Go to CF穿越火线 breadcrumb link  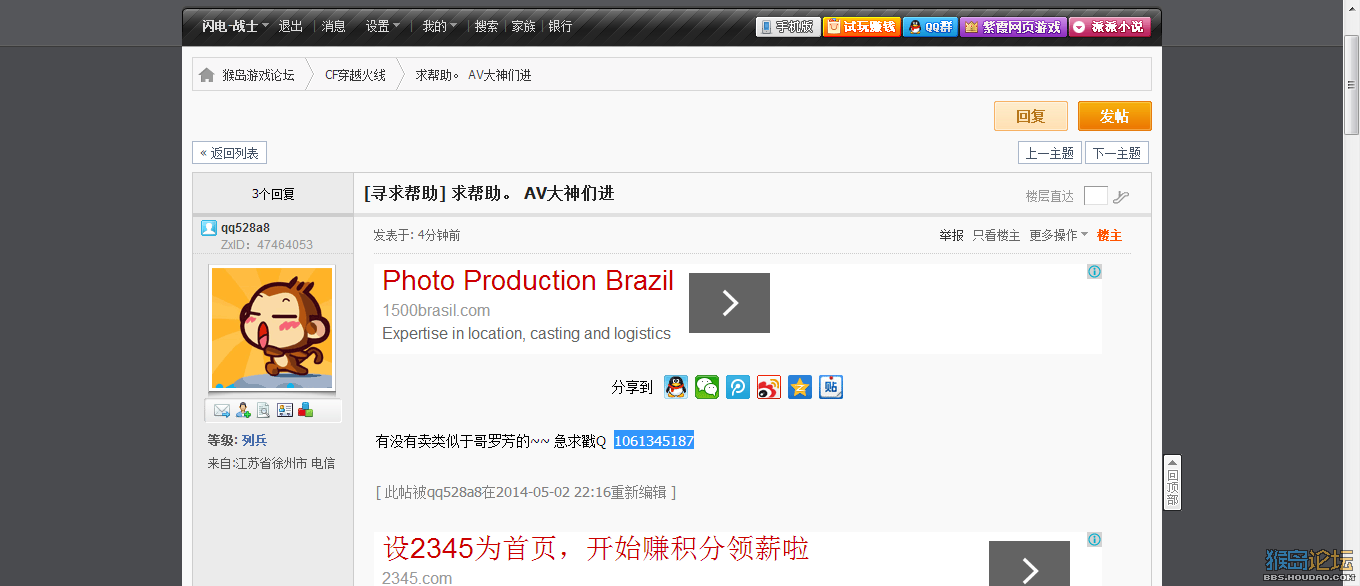(355, 75)
